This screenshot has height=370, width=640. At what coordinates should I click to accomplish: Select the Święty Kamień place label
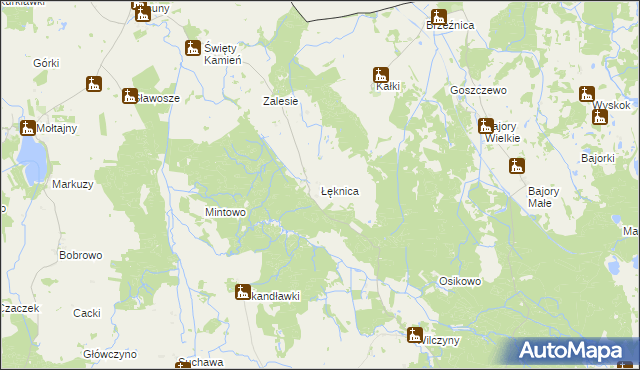pyautogui.click(x=223, y=54)
